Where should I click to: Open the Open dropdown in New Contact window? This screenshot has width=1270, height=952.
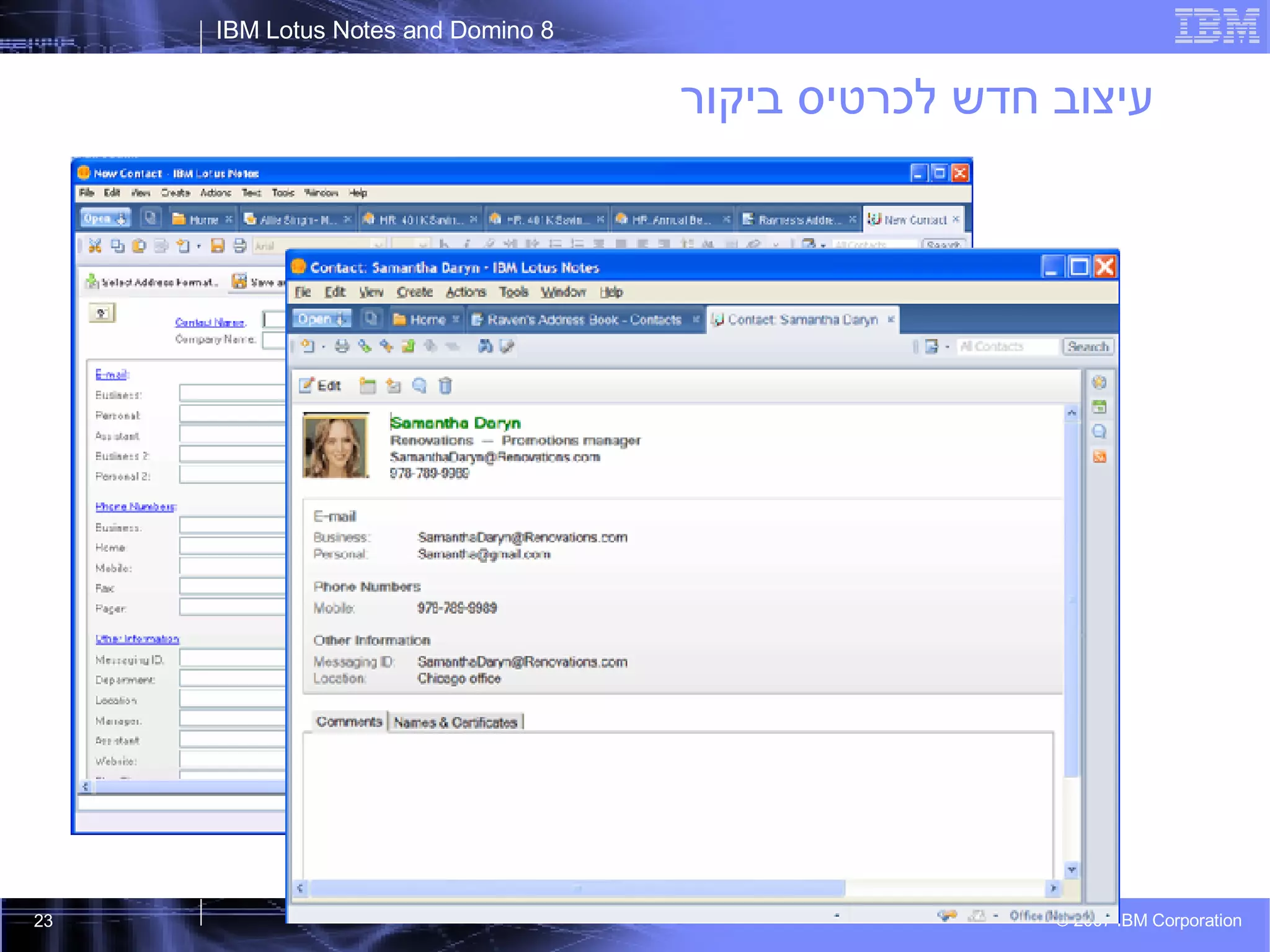(x=105, y=218)
